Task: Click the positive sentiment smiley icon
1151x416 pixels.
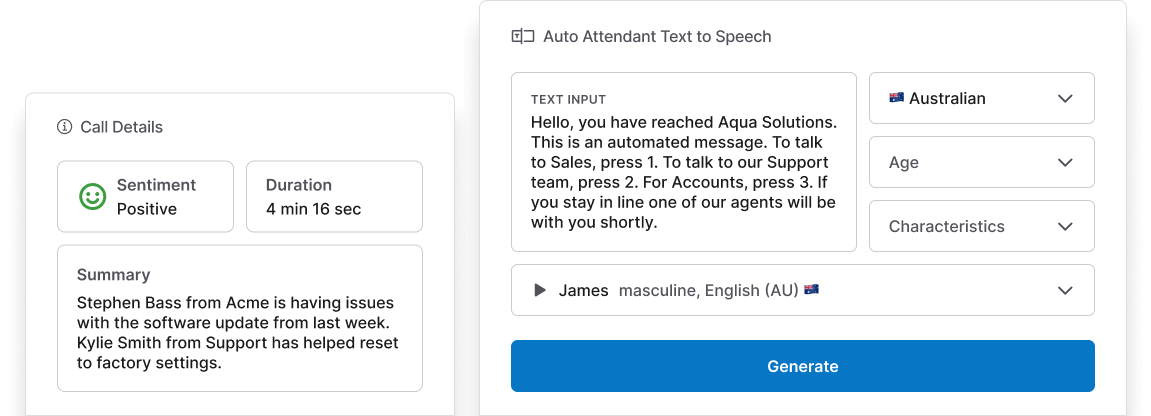Action: point(93,197)
